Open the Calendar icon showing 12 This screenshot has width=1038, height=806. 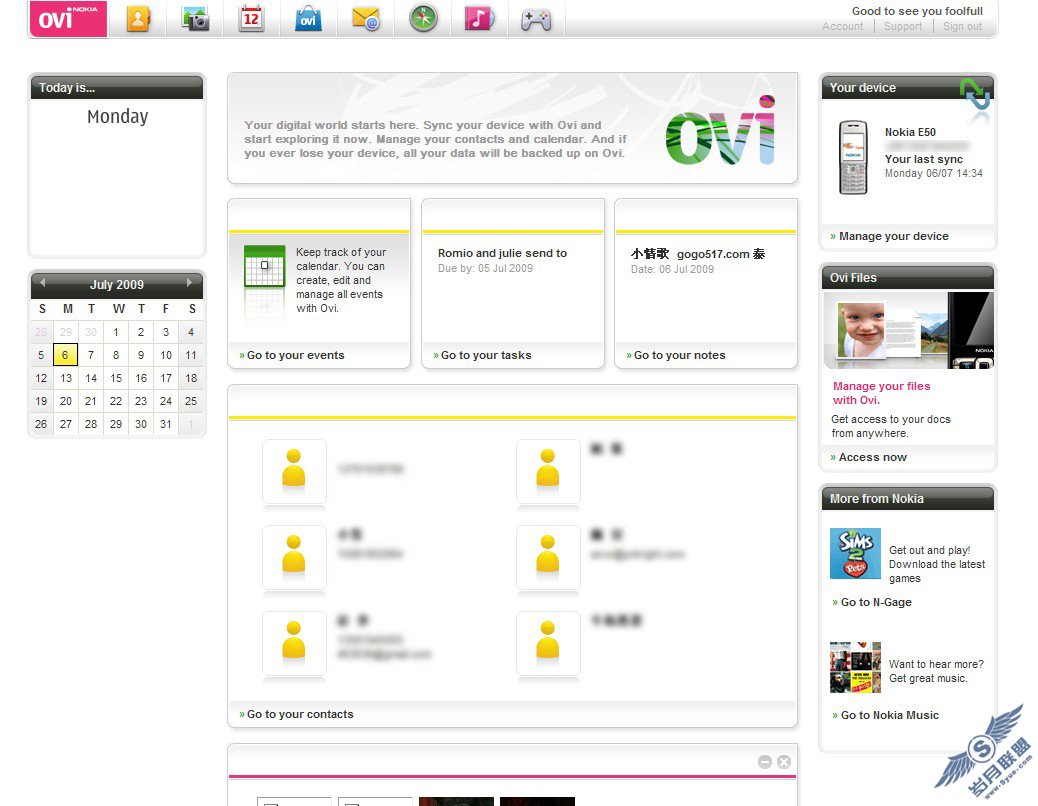click(252, 19)
